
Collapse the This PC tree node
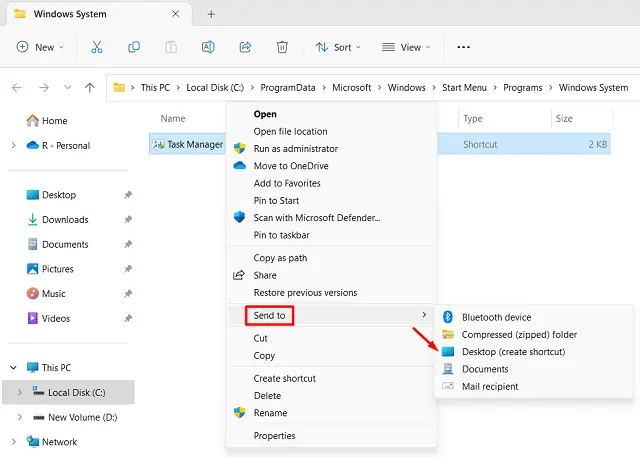coord(14,368)
